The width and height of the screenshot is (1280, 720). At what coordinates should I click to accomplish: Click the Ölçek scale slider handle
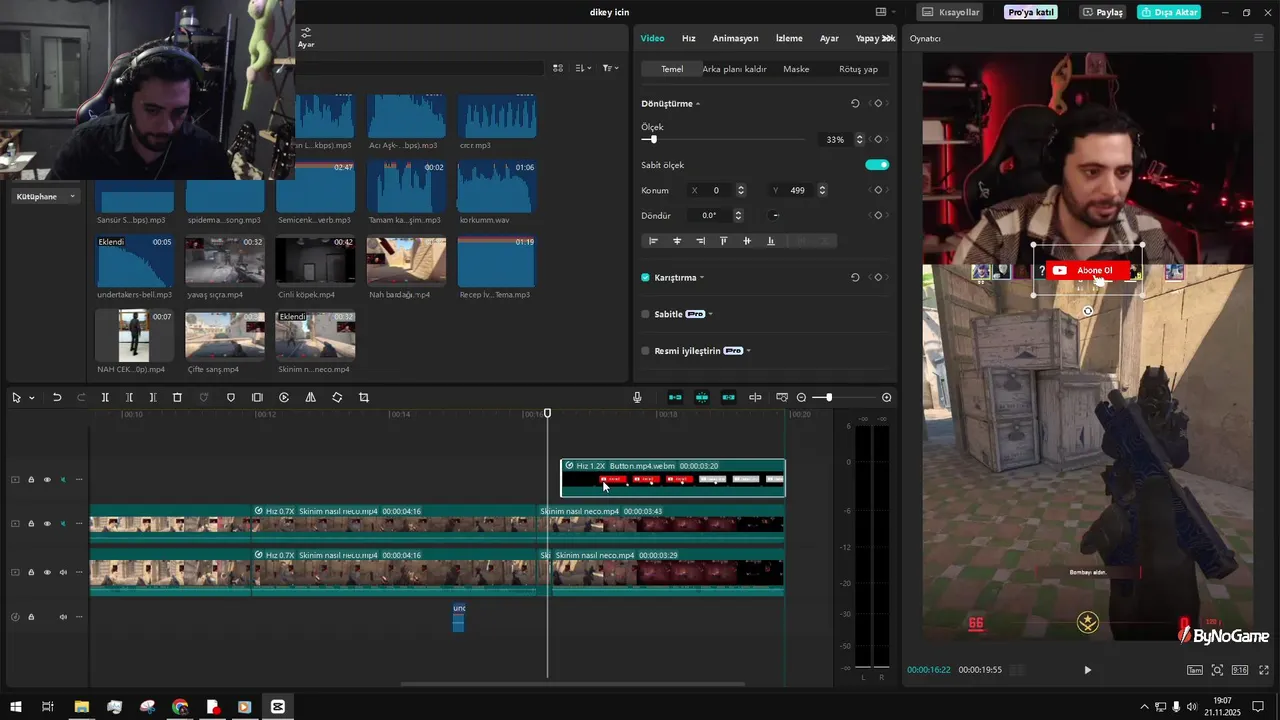[654, 139]
